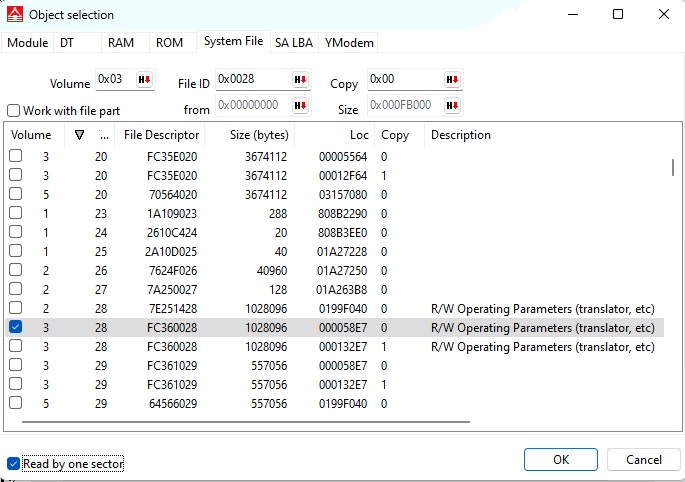Check the FC361029 row with Loc 000132E7
The image size is (685, 482).
(16, 384)
